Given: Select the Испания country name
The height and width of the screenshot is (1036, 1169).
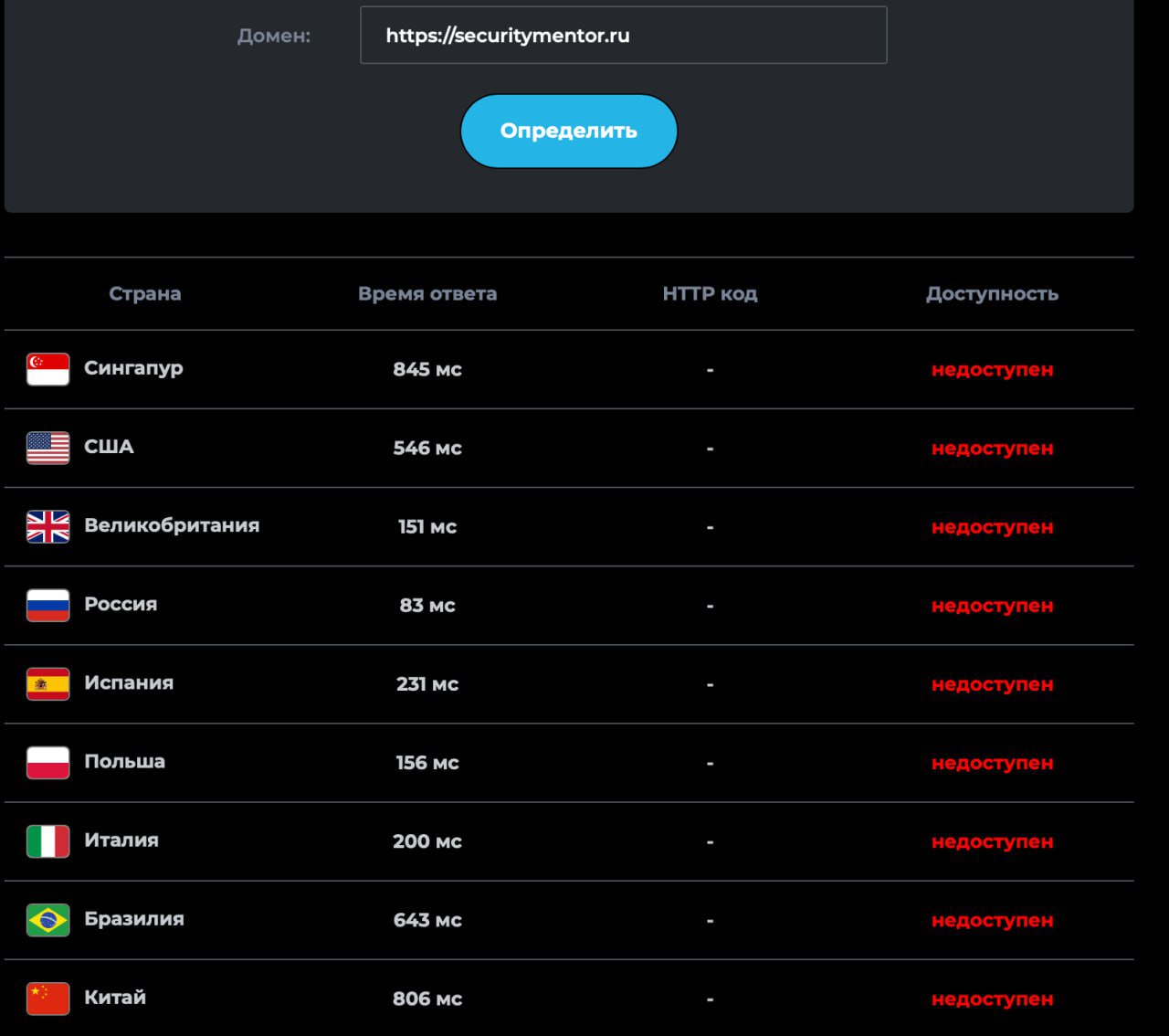Looking at the screenshot, I should point(129,682).
